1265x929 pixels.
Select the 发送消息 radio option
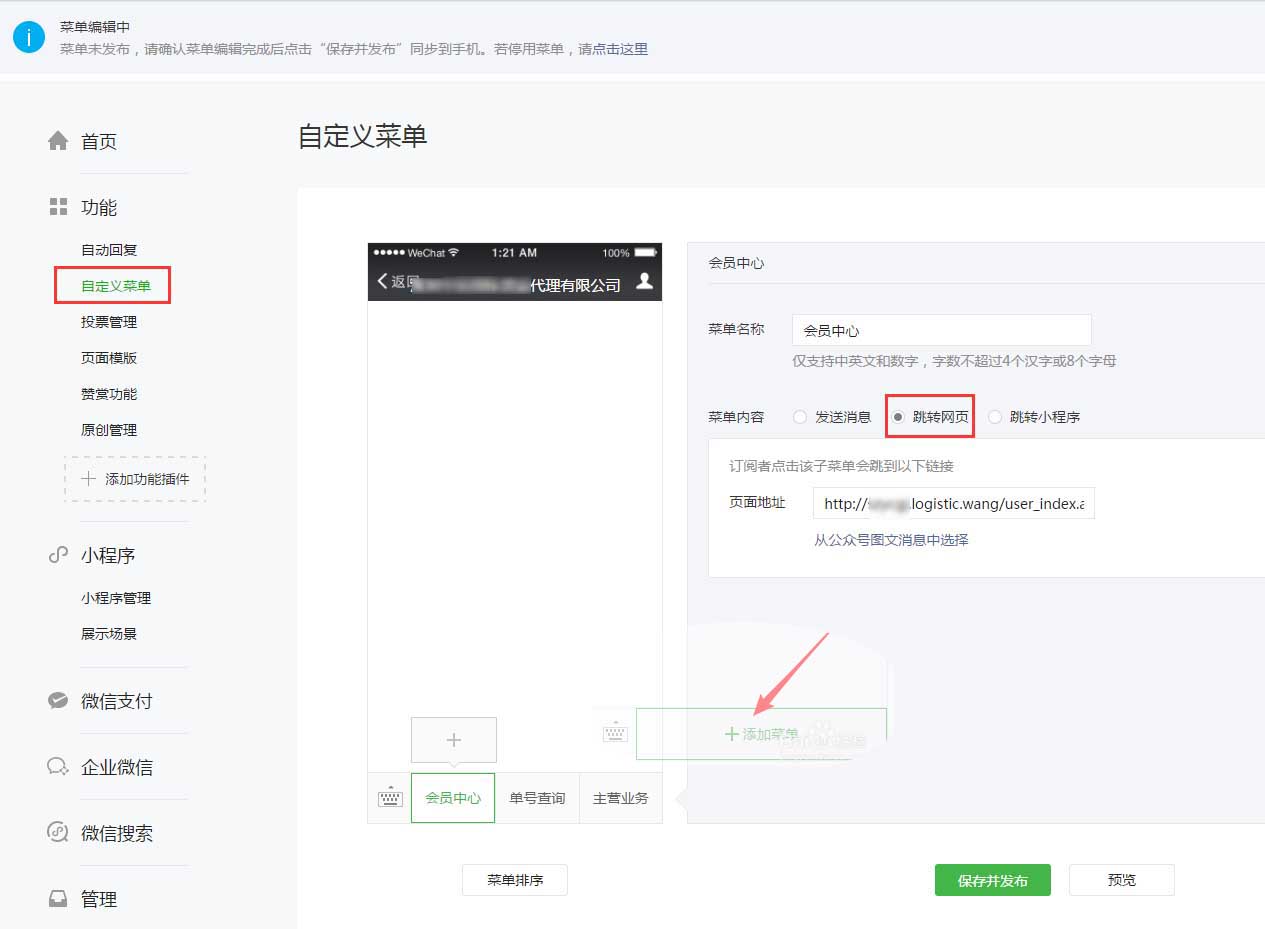(800, 417)
